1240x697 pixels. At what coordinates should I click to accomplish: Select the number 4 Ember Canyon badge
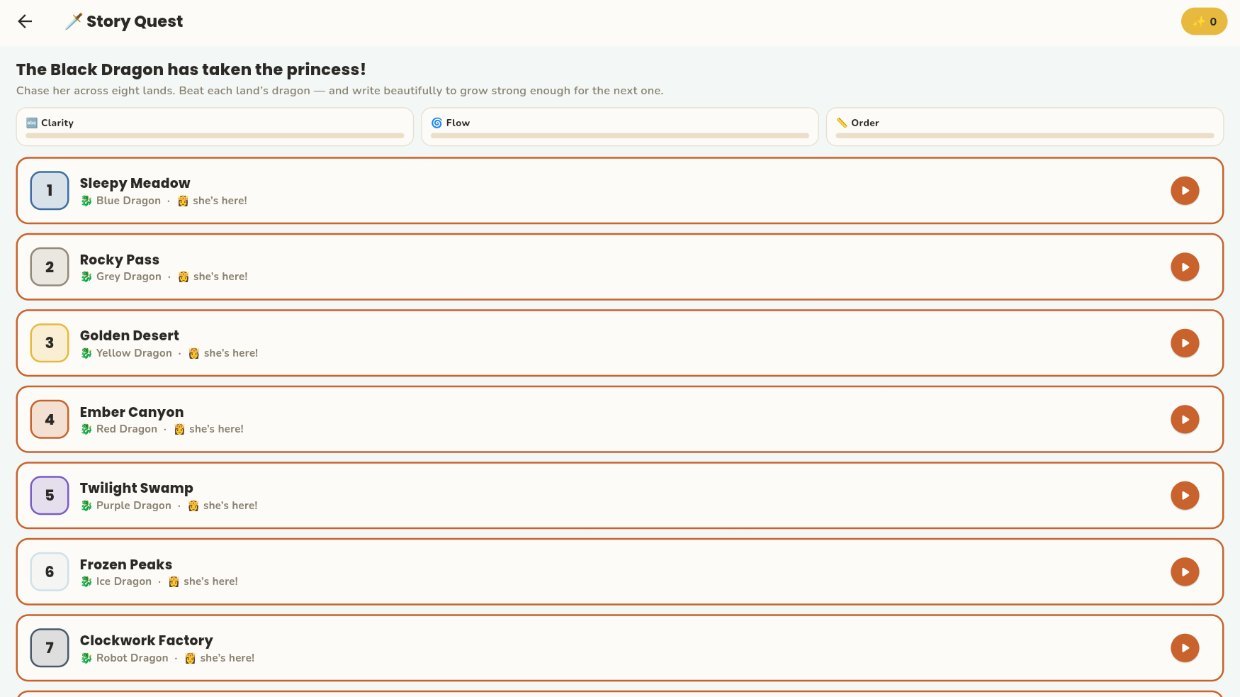pos(50,419)
